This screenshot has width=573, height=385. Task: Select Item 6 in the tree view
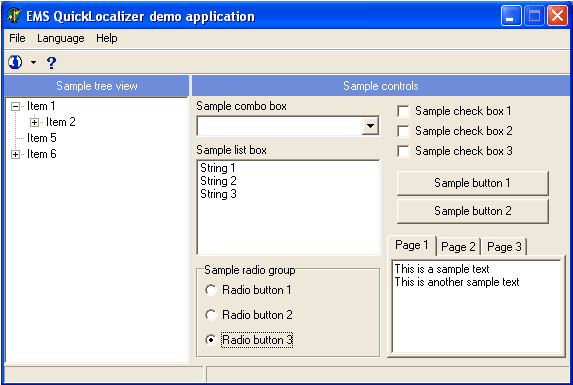pyautogui.click(x=42, y=154)
